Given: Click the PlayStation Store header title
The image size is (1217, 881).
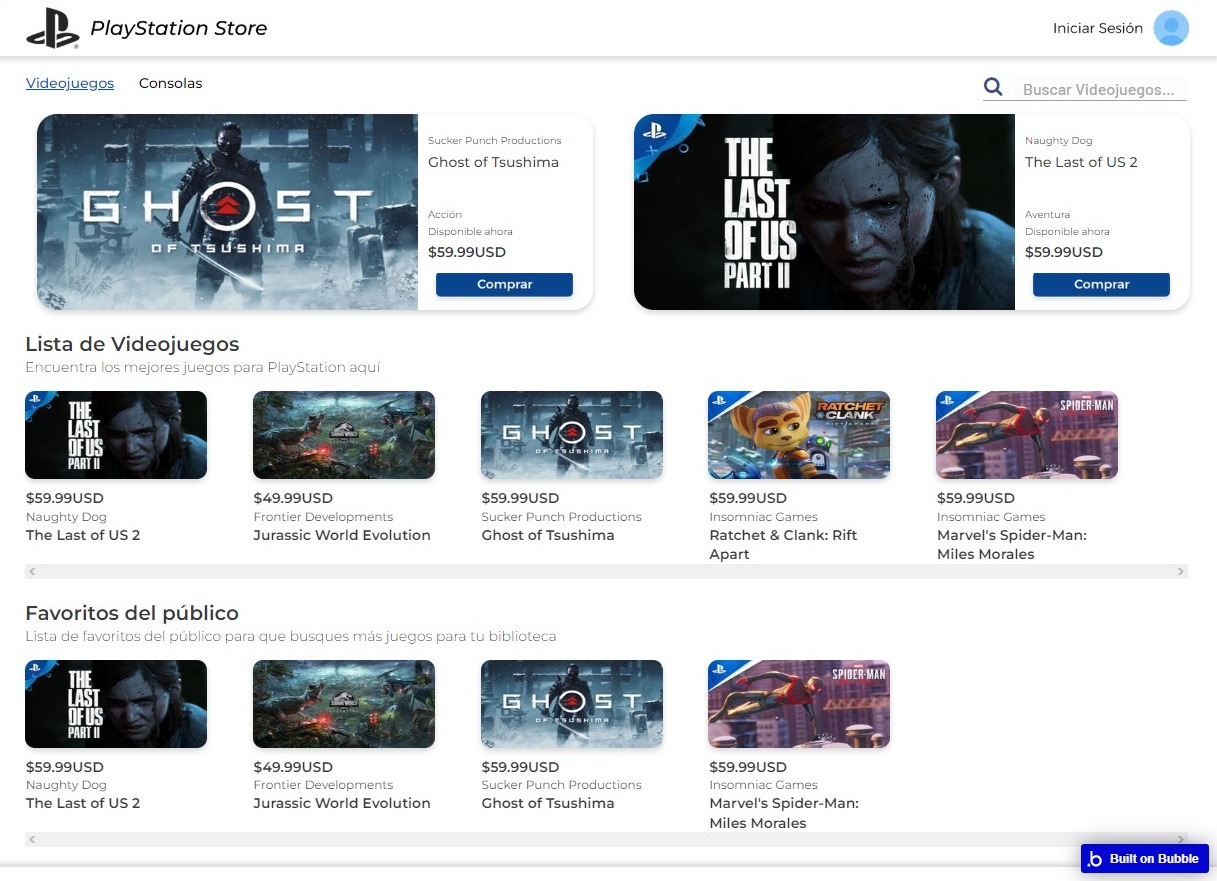Looking at the screenshot, I should click(179, 28).
